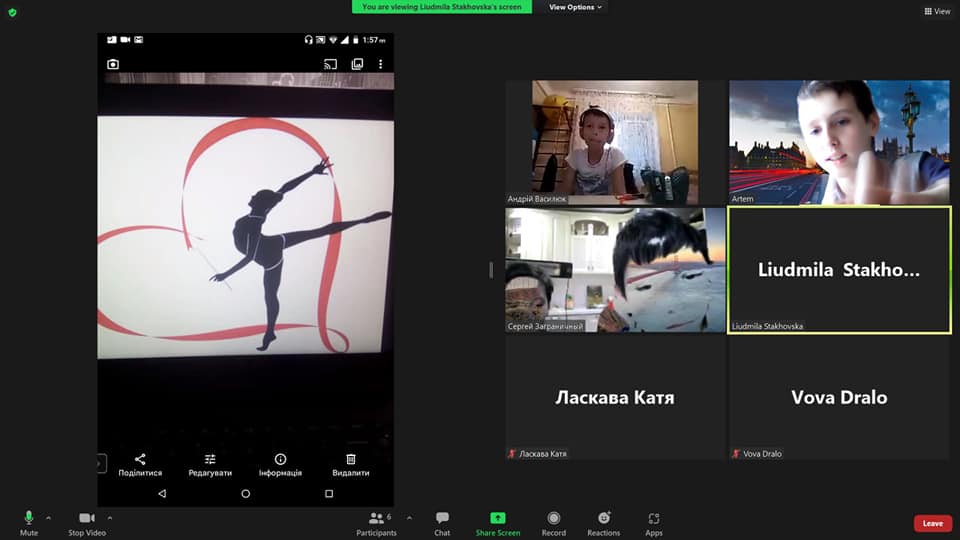Screen dimensions: 960x540
Task: Tap the gallery album icon in phone
Action: pos(357,64)
